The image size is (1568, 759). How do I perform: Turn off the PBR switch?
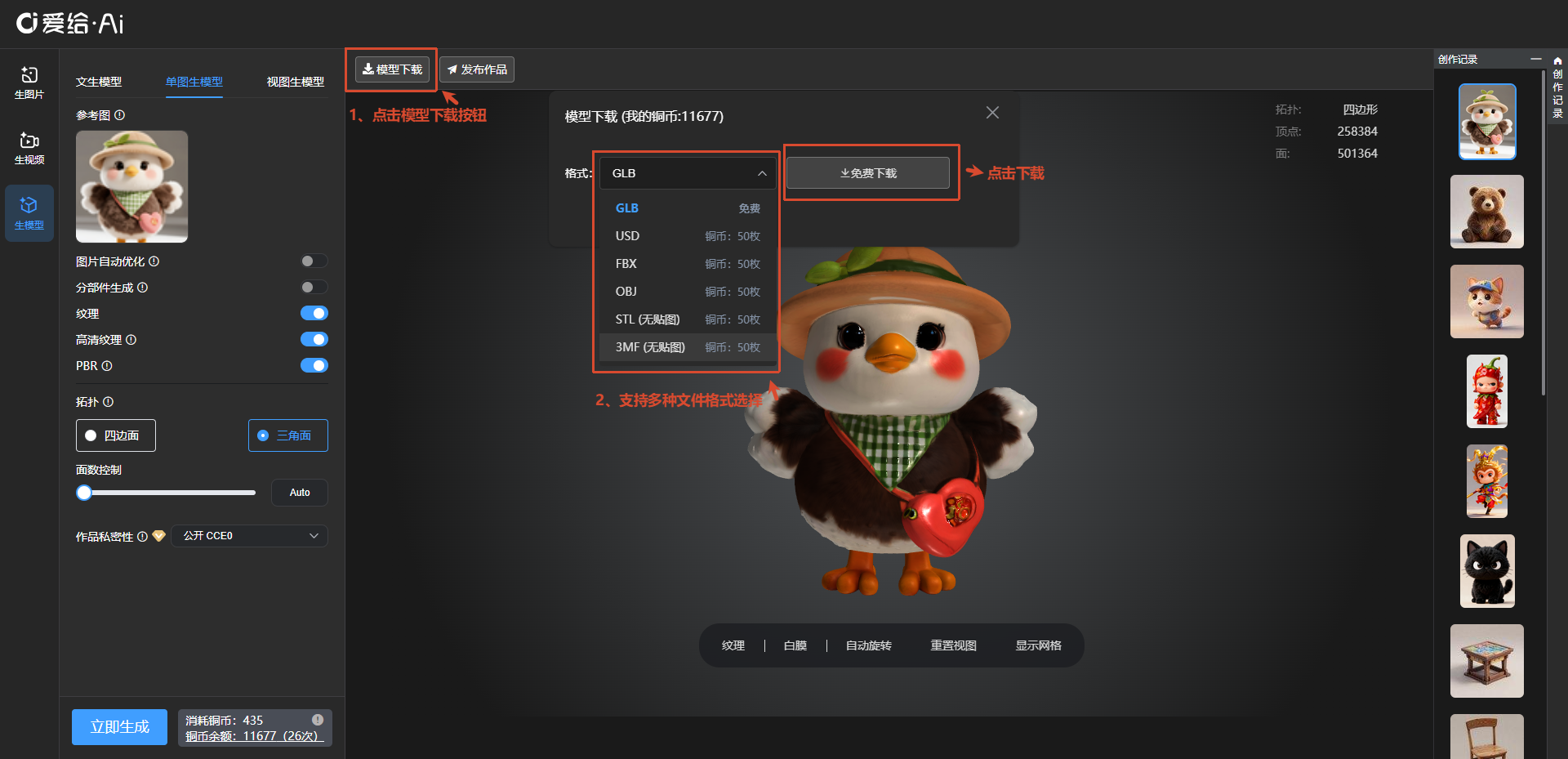click(314, 366)
